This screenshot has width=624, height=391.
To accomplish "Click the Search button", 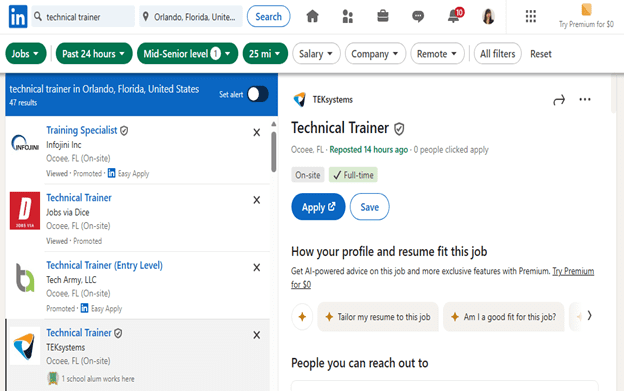I will [x=269, y=16].
